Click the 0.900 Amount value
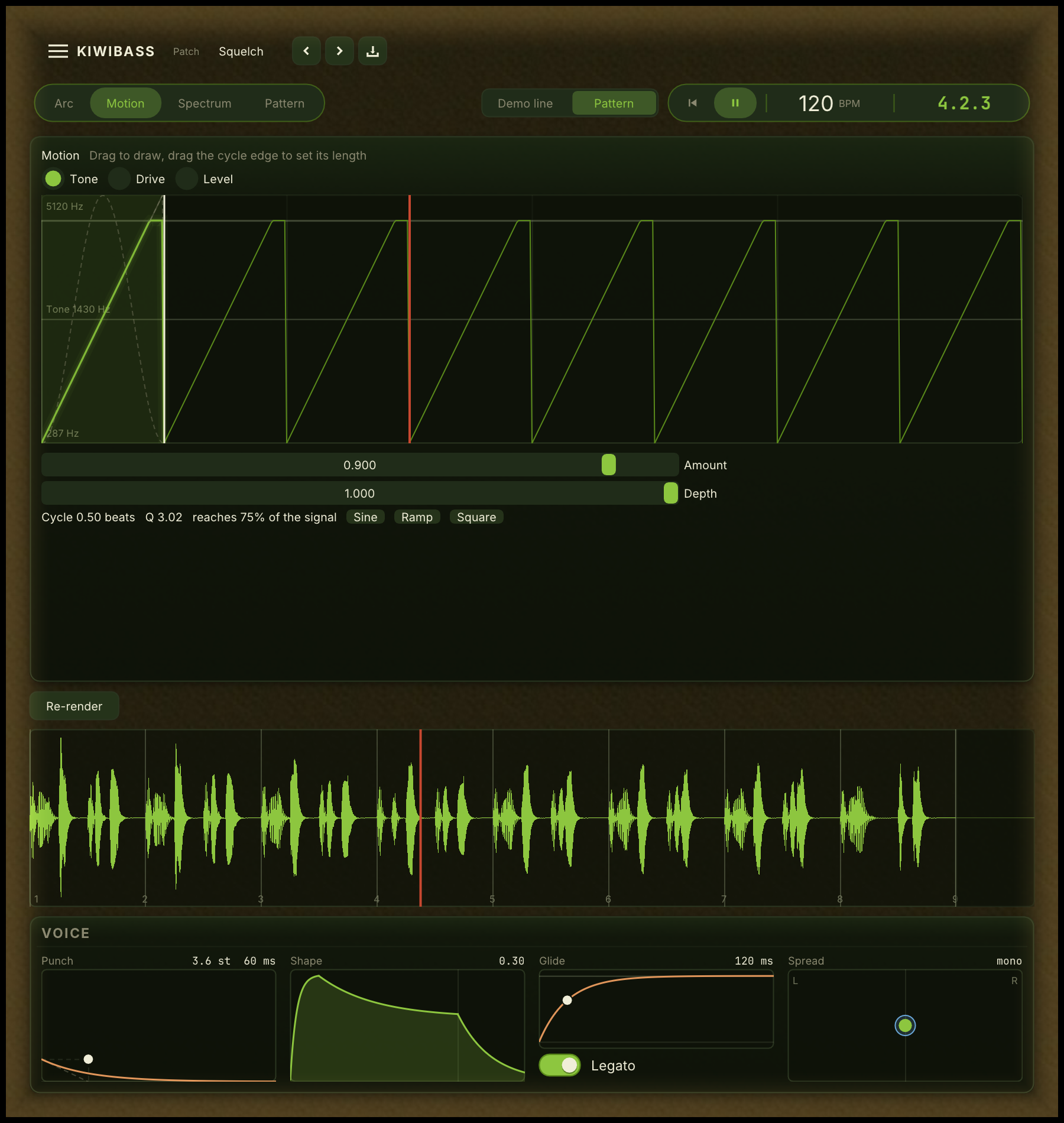The image size is (1064, 1123). [x=359, y=465]
